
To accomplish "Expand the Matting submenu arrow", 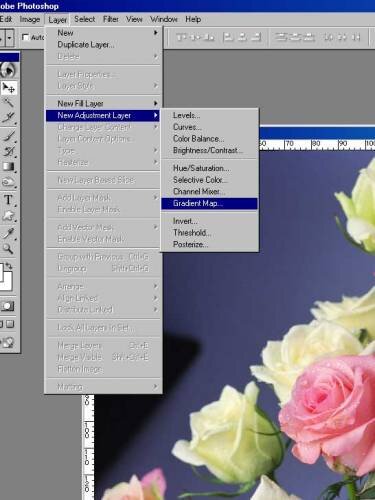I will click(156, 387).
